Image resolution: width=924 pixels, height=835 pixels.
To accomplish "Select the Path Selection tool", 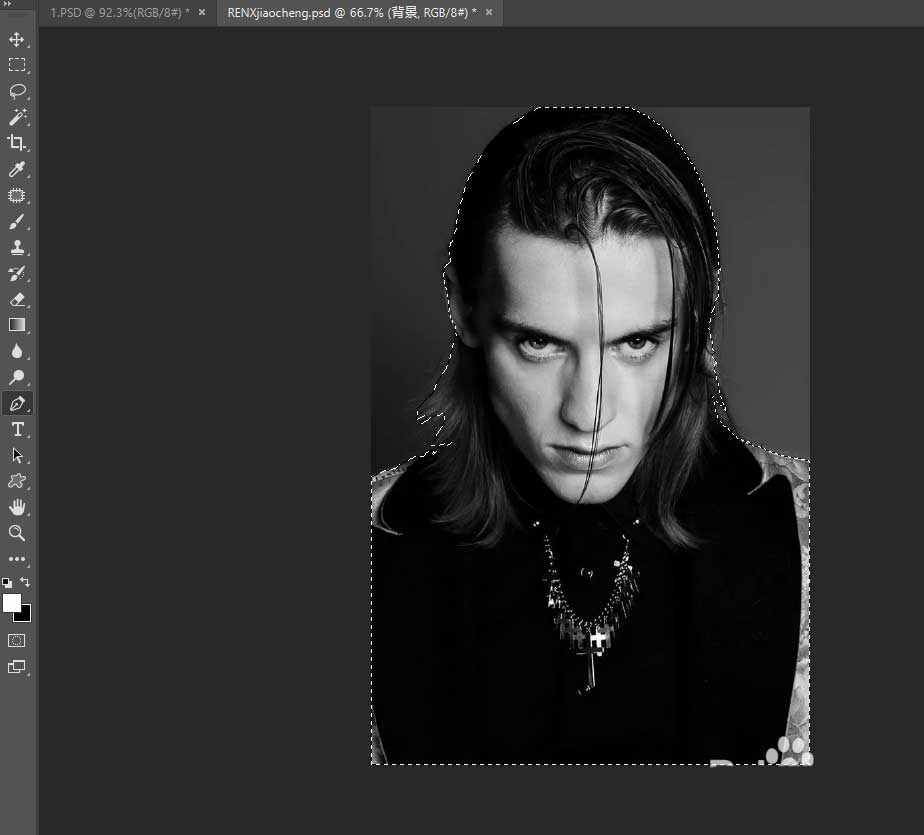I will click(16, 456).
